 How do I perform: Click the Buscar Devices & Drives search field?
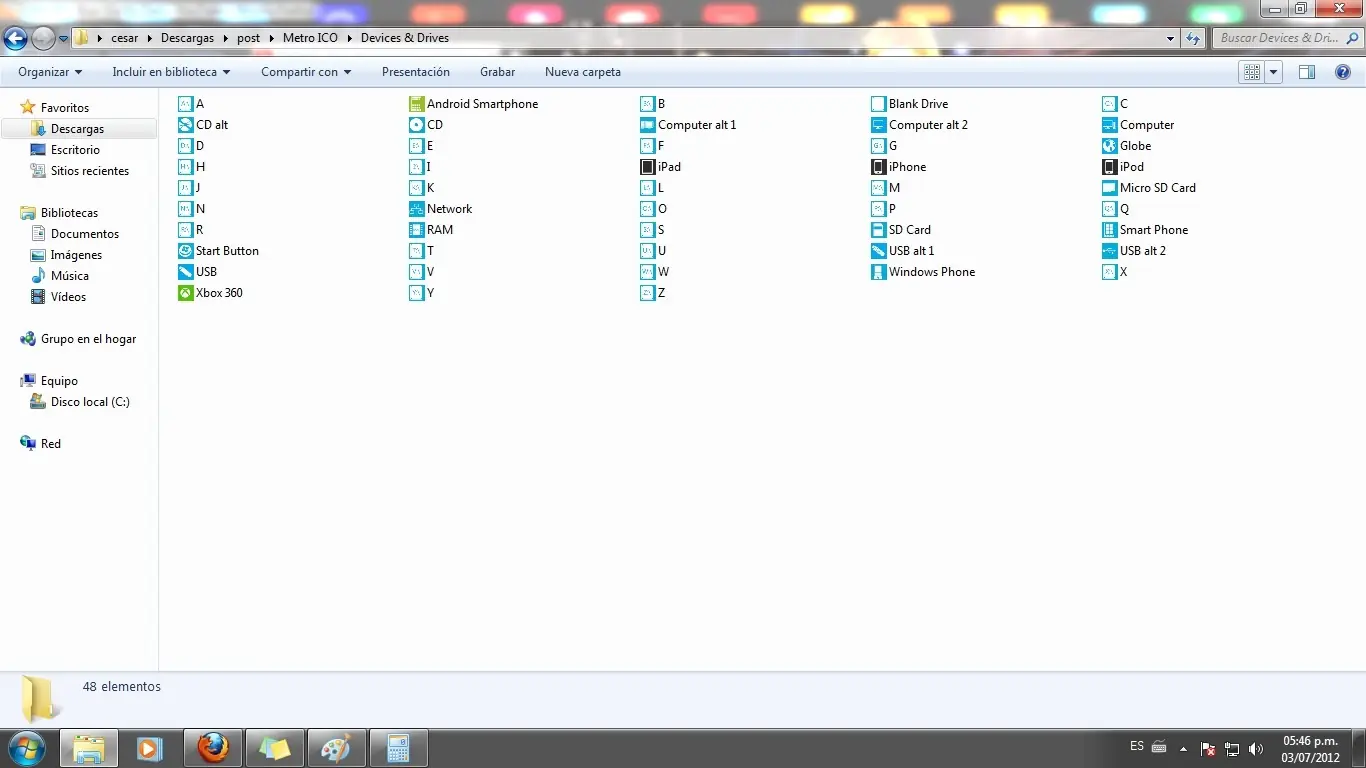point(1278,38)
